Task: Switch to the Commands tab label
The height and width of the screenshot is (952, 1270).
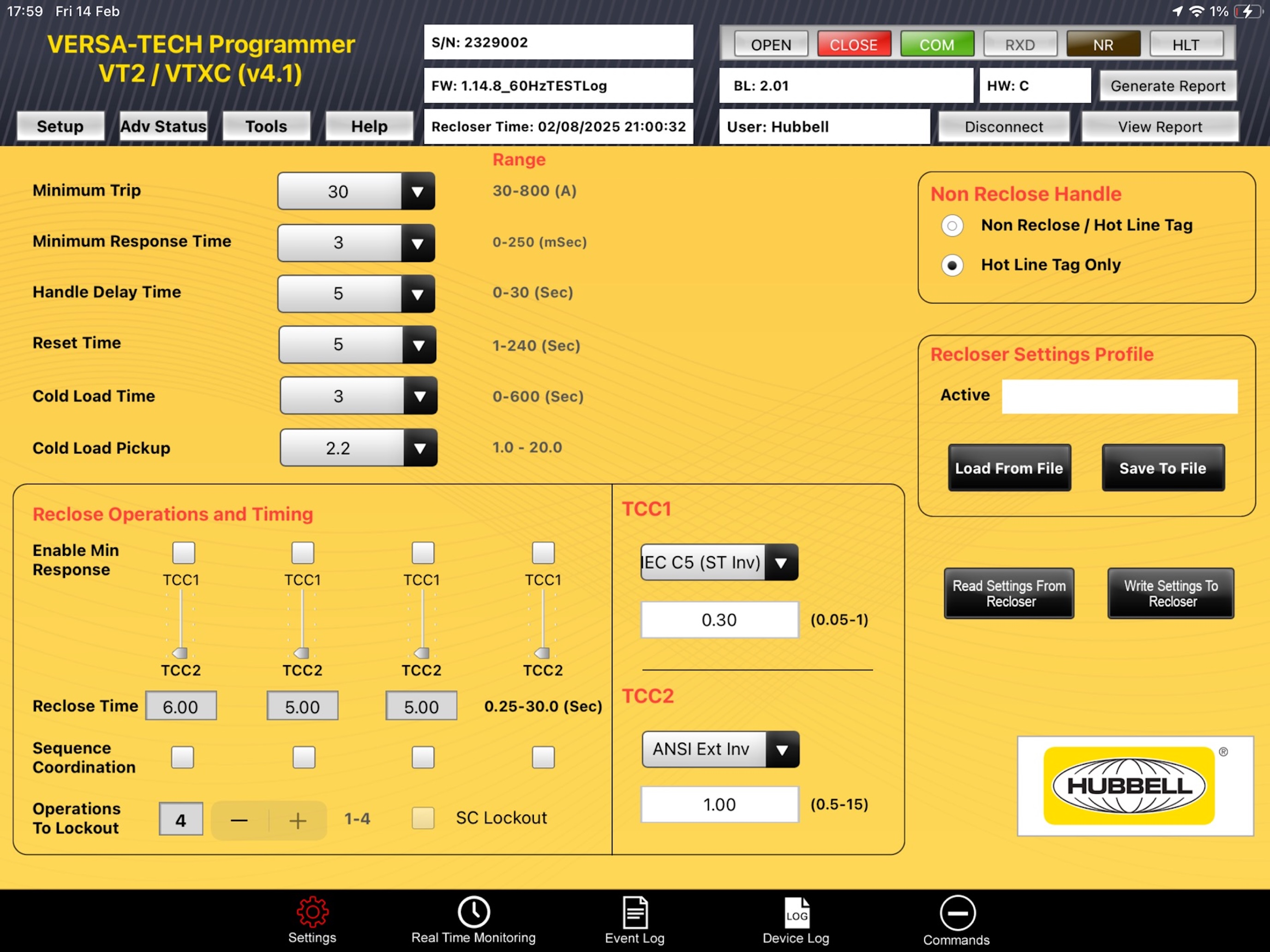Action: coord(957,940)
